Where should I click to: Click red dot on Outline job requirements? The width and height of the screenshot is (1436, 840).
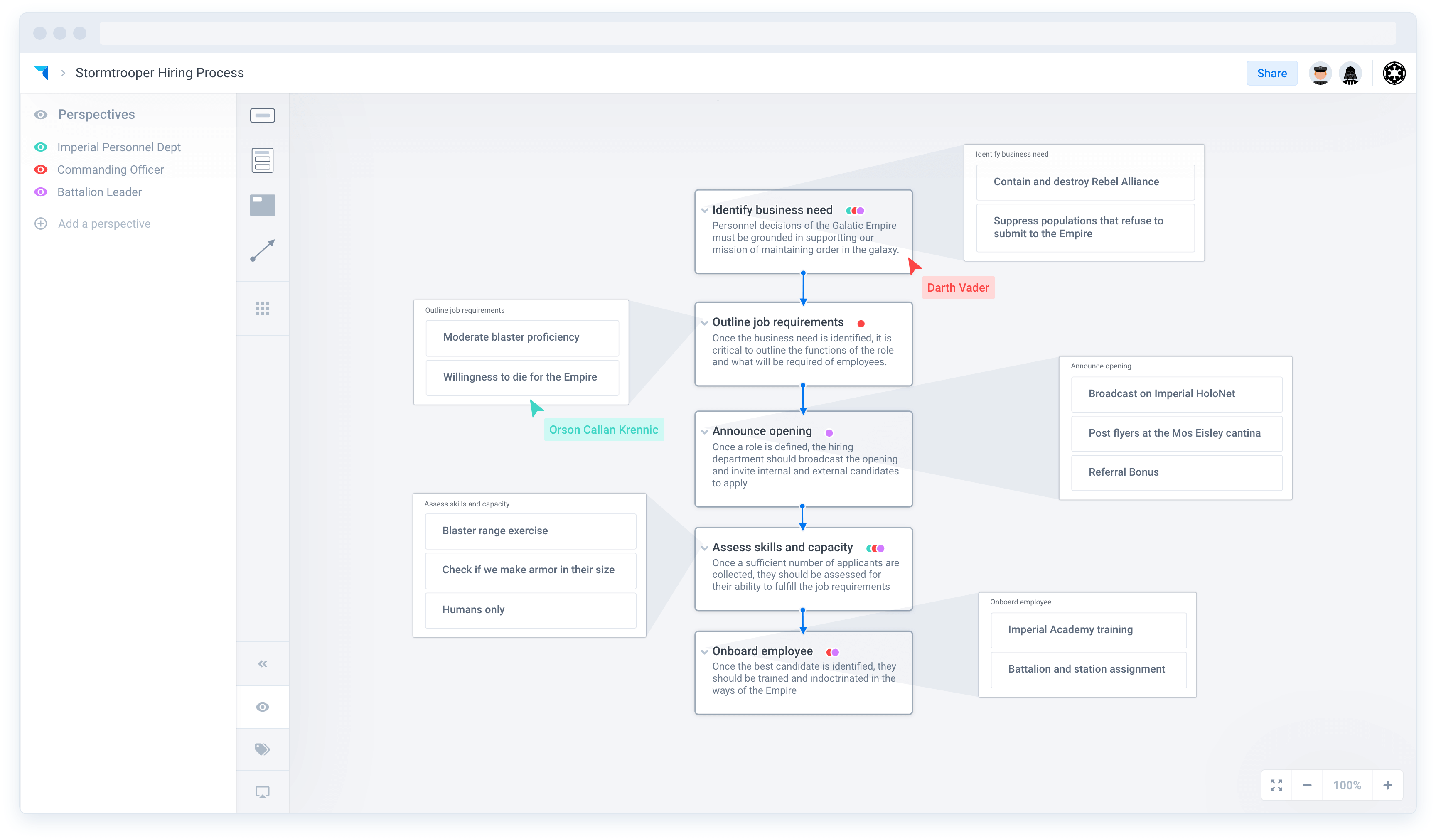(x=861, y=324)
